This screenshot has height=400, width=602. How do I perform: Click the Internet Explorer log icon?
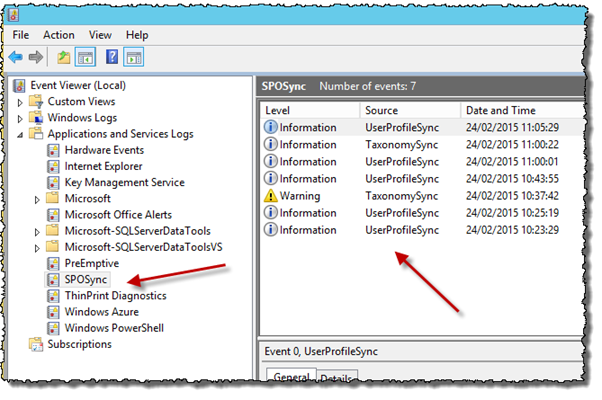pos(53,166)
